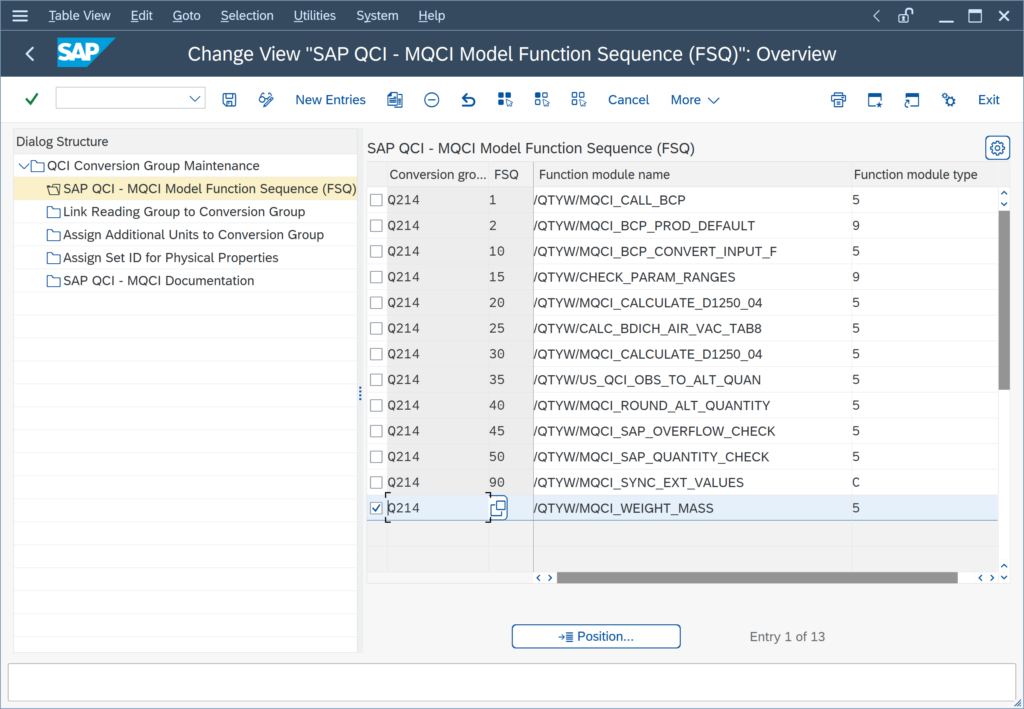Select the checkbox for MQCI_SYNC_EXT_VALUES
1024x709 pixels.
(376, 482)
